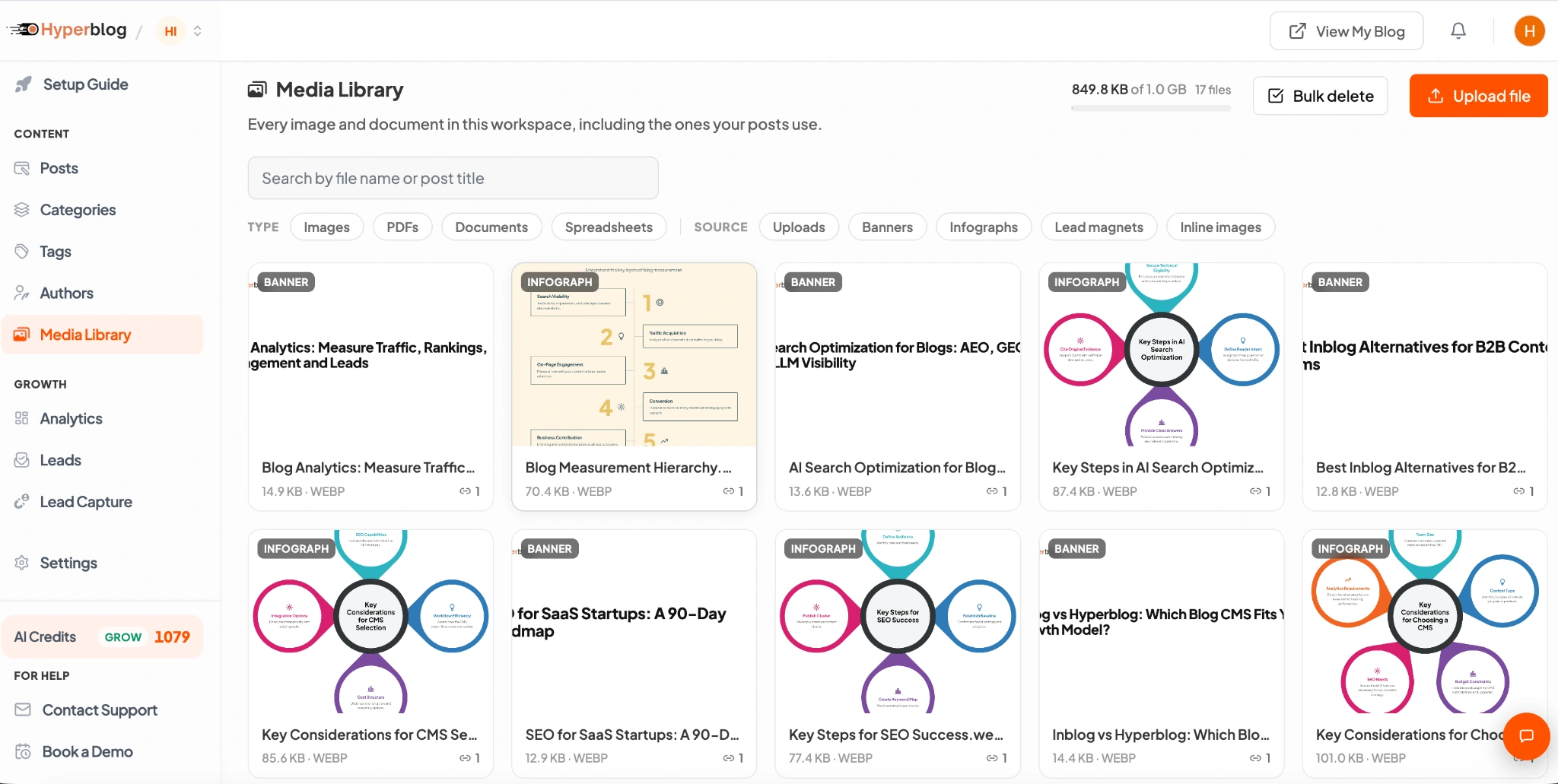Screen dimensions: 1558x784
Task: Go to Media Library in sidebar
Action: click(103, 335)
